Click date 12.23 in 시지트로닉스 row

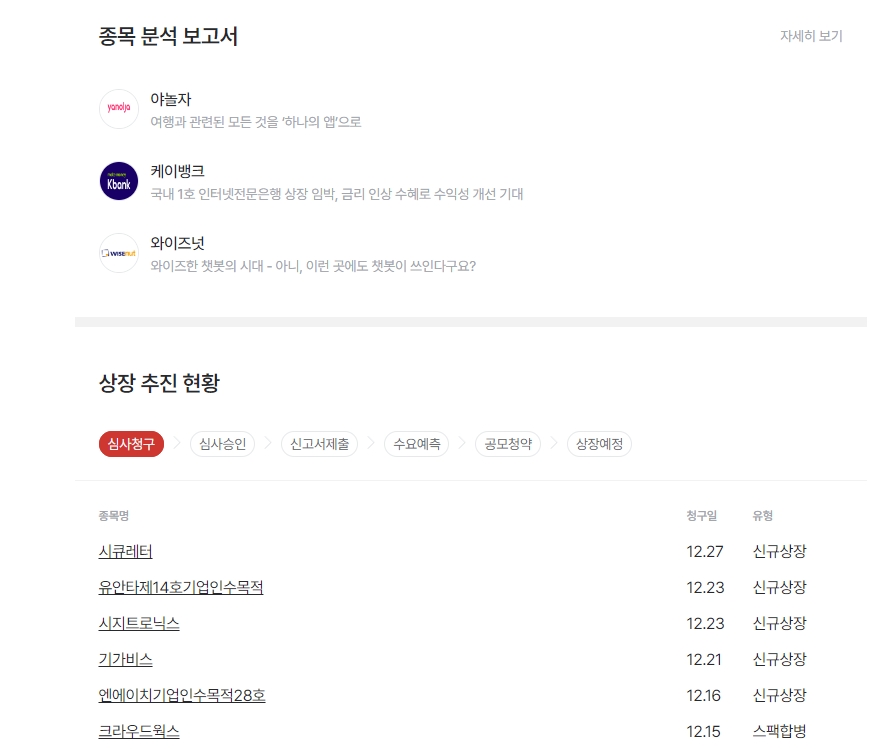tap(706, 624)
